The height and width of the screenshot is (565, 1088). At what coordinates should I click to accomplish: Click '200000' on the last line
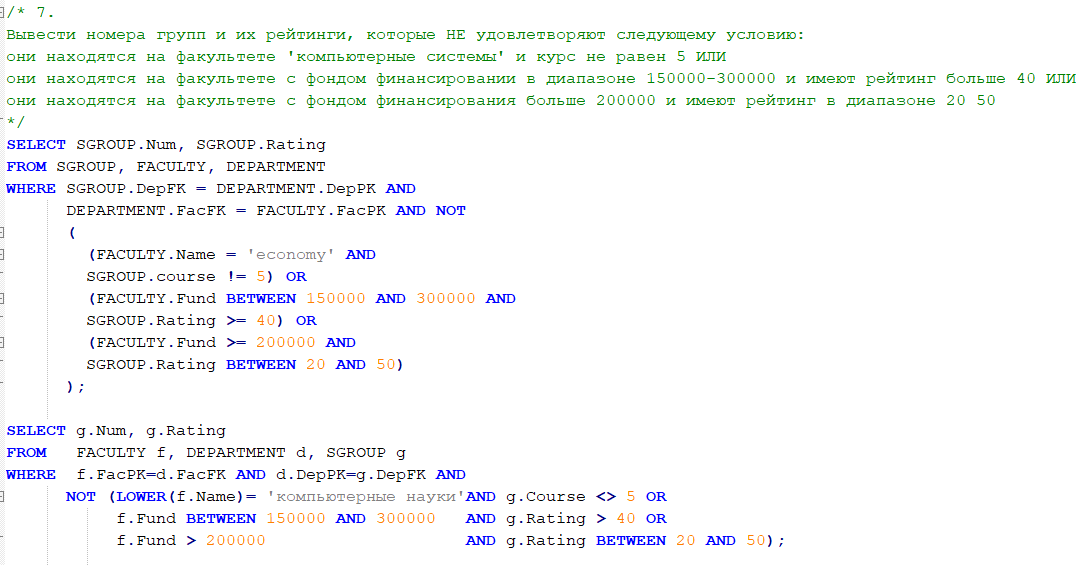[x=235, y=541]
